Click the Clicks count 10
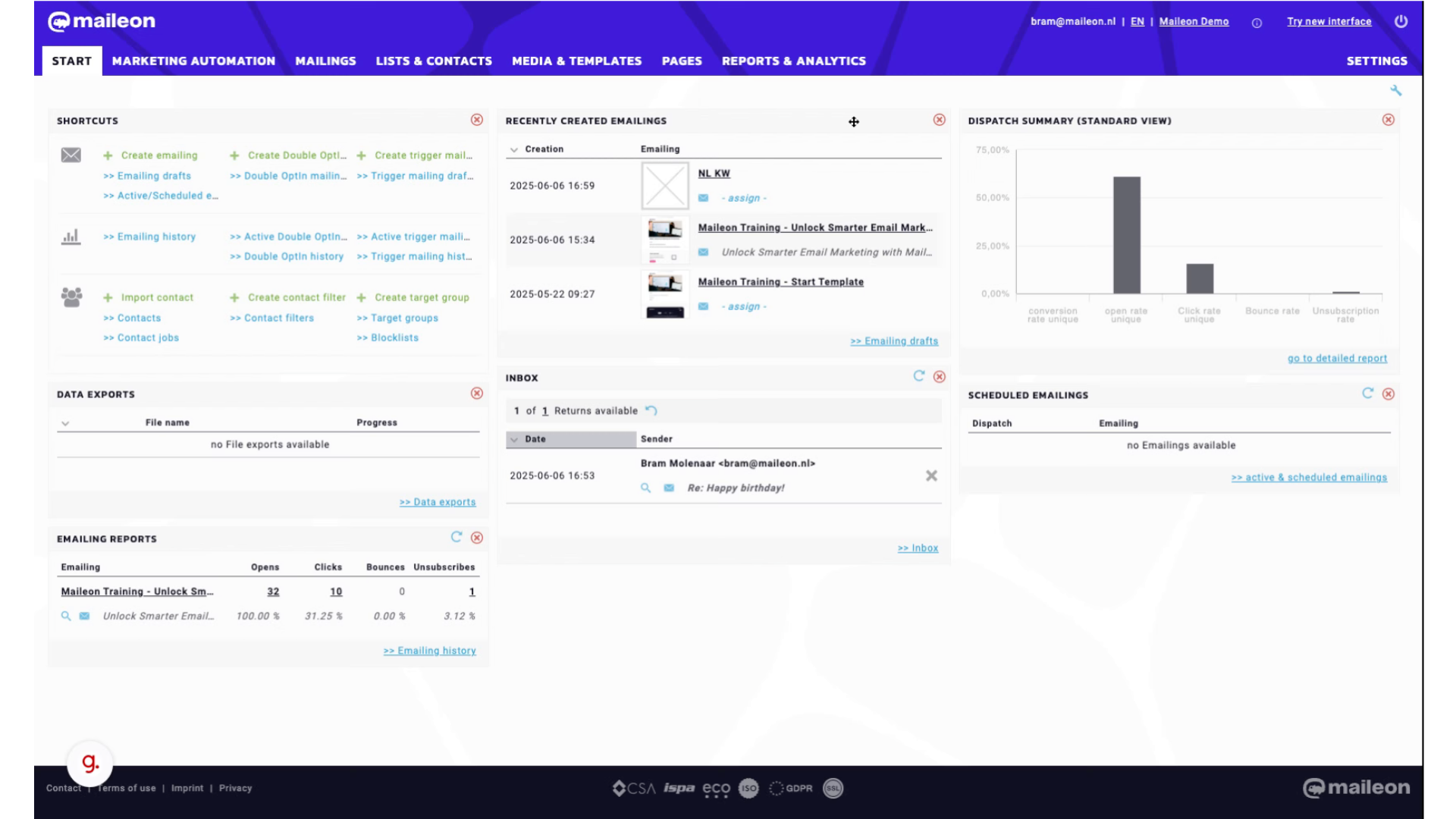This screenshot has height=819, width=1456. (336, 591)
